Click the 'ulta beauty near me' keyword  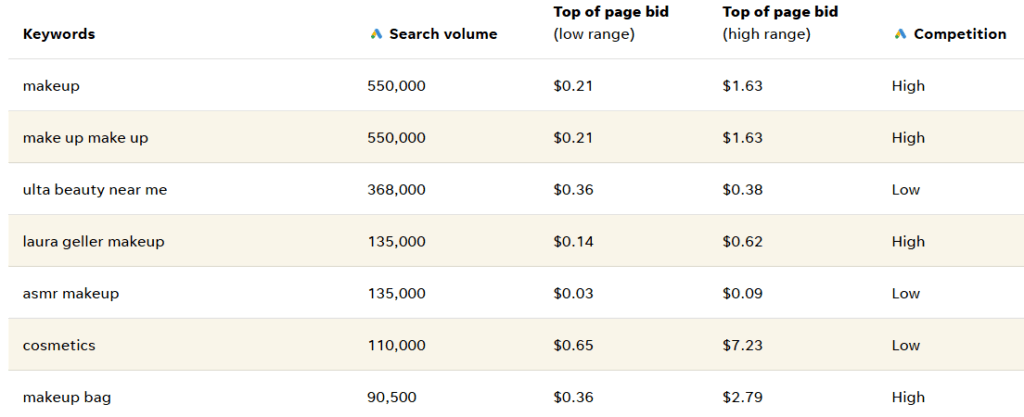pyautogui.click(x=95, y=190)
